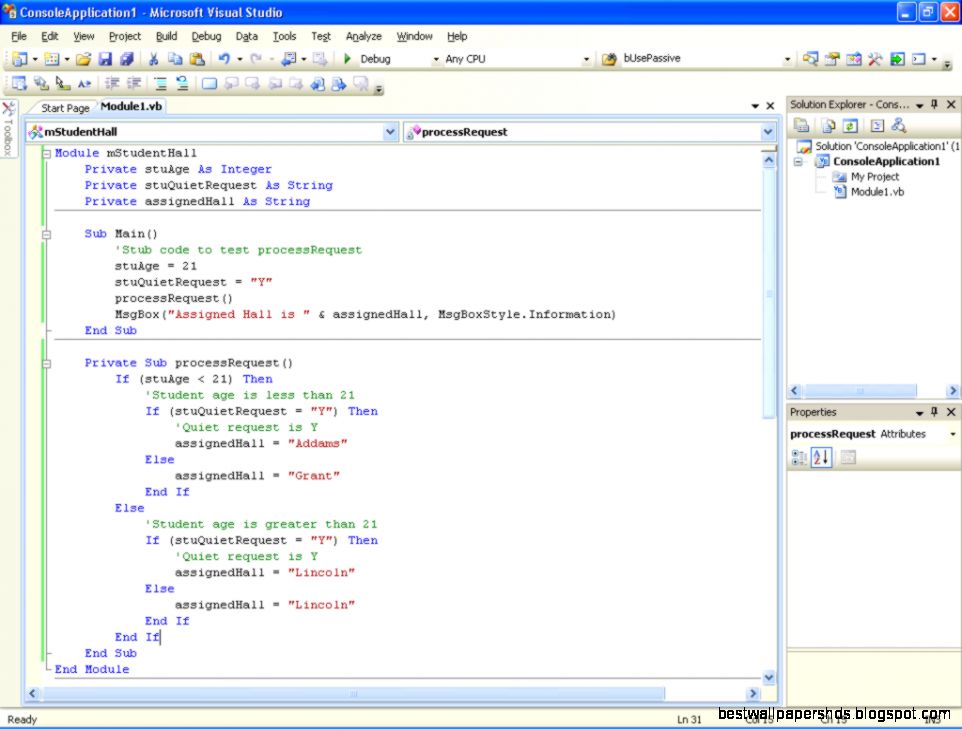Image resolution: width=962 pixels, height=729 pixels.
Task: Select Alphabetical sort in Properties panel
Action: [821, 457]
